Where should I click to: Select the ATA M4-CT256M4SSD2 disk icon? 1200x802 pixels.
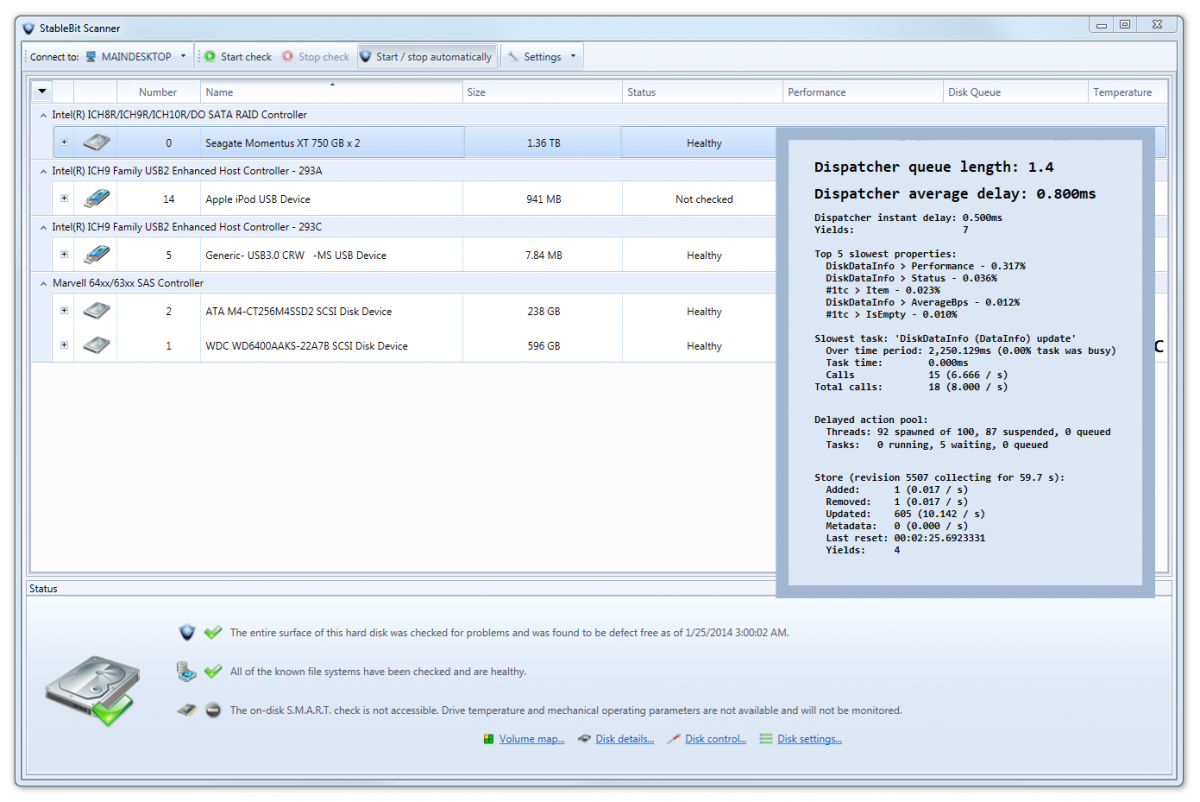point(97,311)
